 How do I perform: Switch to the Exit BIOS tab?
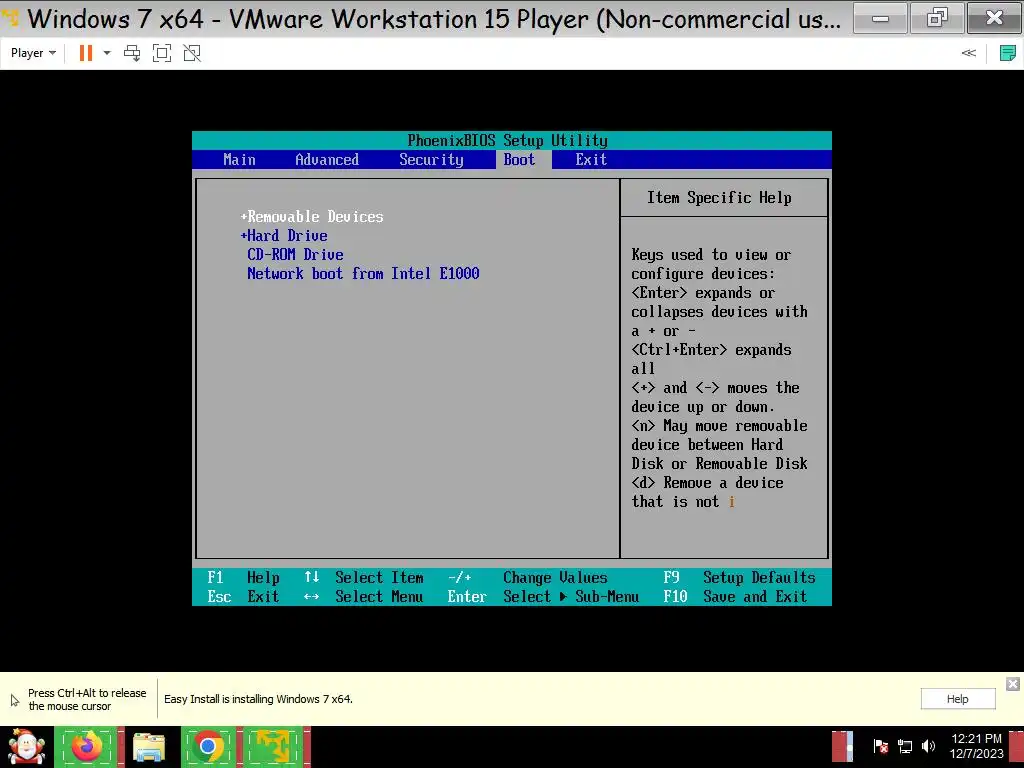click(591, 160)
